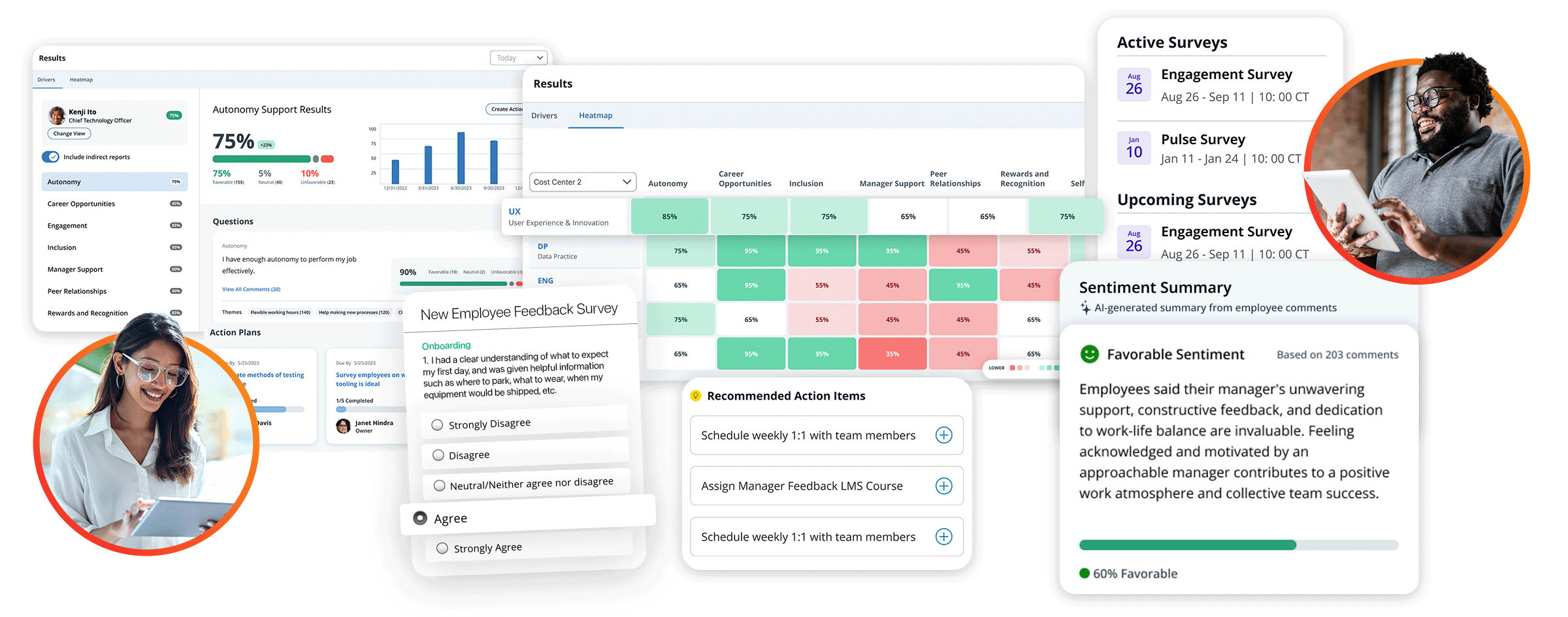Open the View All Comments (20) link

[251, 289]
